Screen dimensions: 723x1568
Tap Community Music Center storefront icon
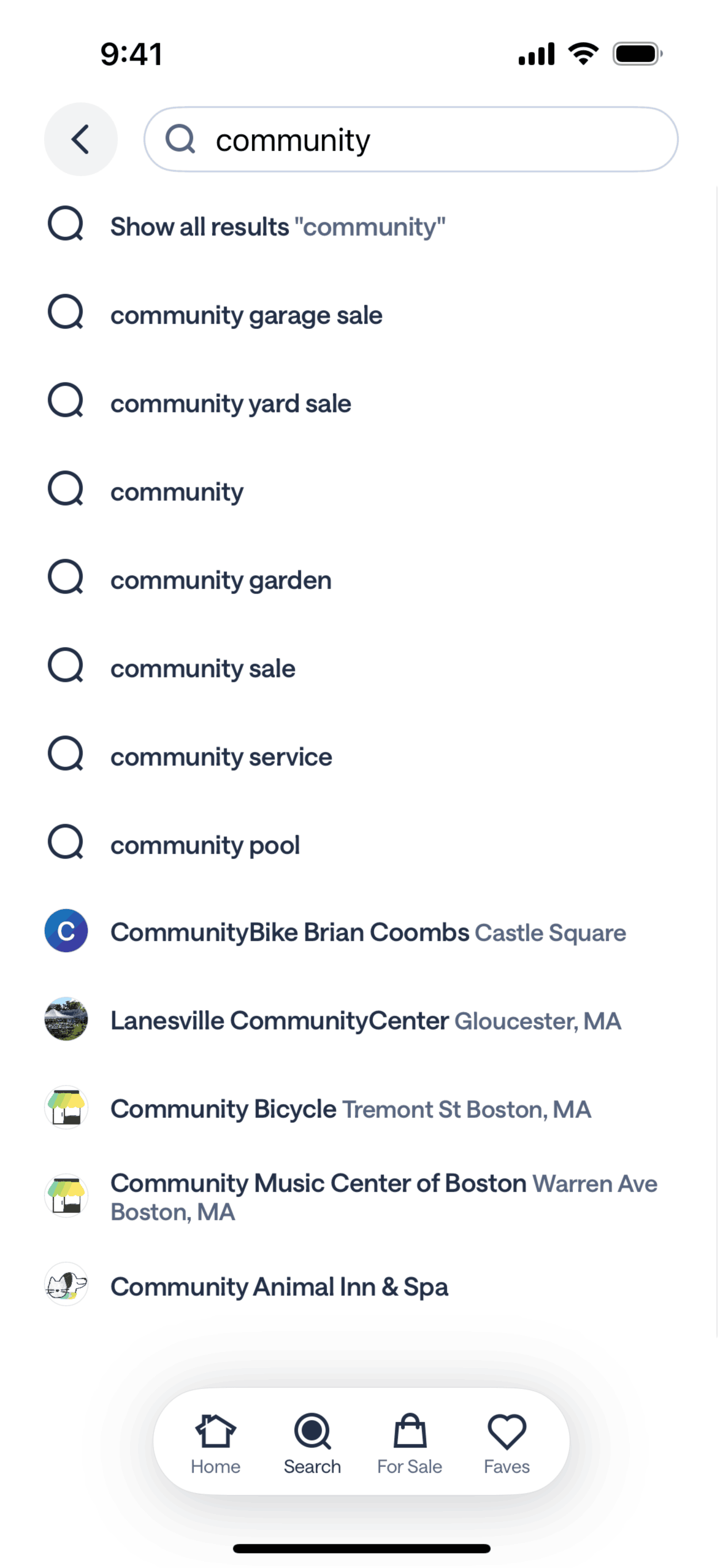[66, 1196]
